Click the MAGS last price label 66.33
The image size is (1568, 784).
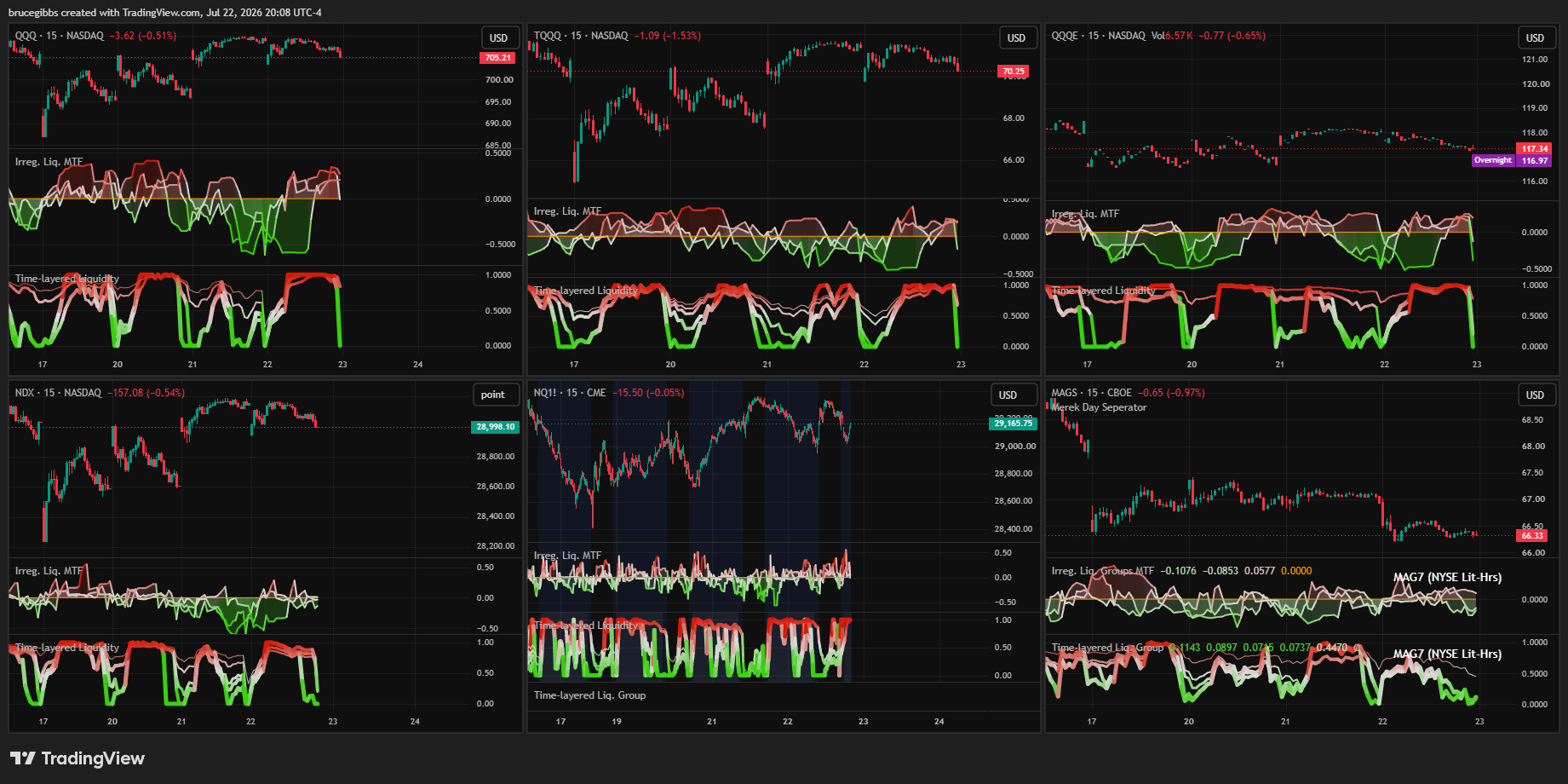(1532, 536)
